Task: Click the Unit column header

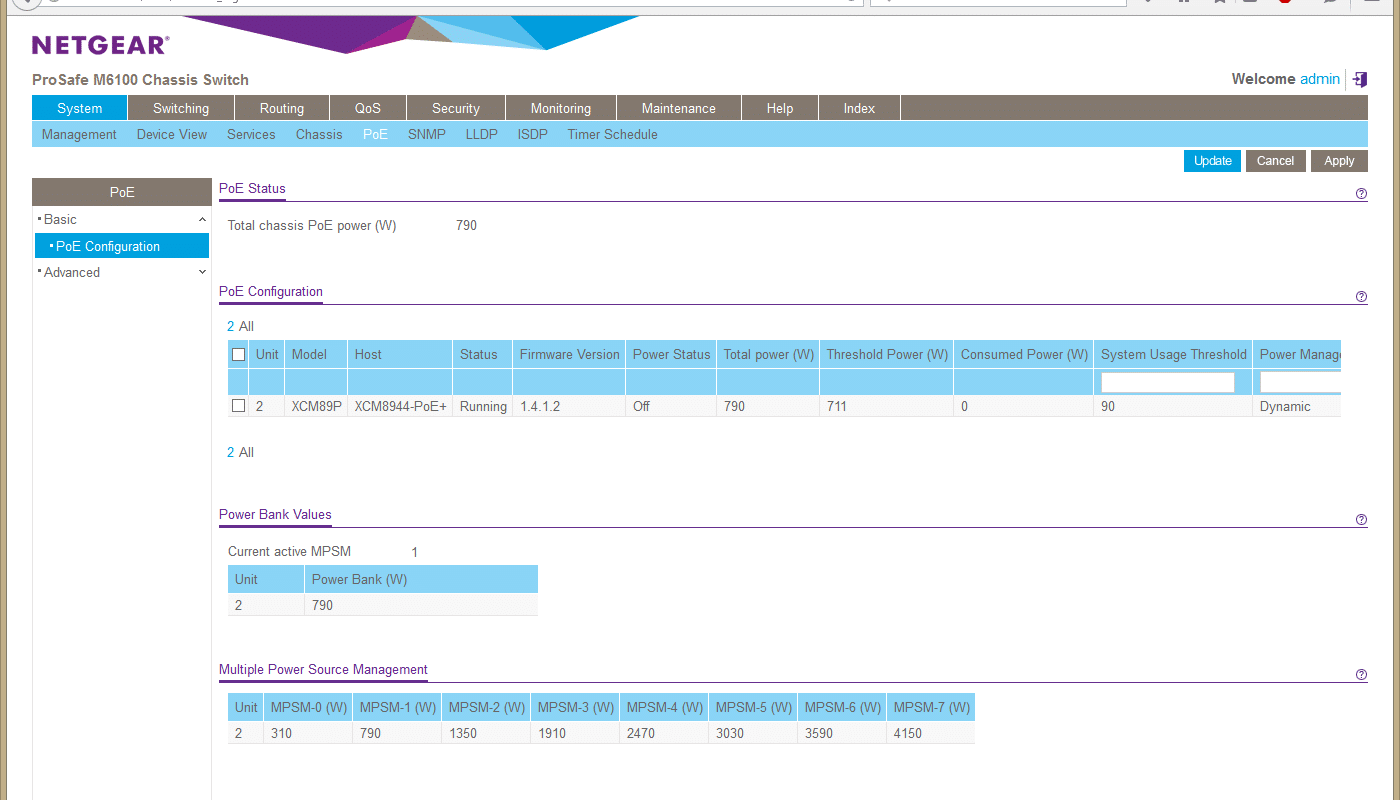Action: click(267, 354)
